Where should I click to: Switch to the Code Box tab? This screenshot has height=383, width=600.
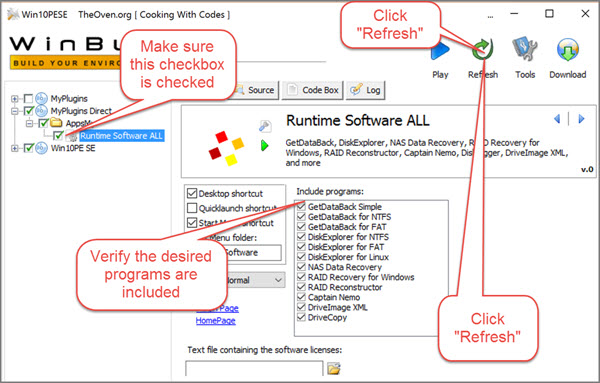pyautogui.click(x=313, y=90)
